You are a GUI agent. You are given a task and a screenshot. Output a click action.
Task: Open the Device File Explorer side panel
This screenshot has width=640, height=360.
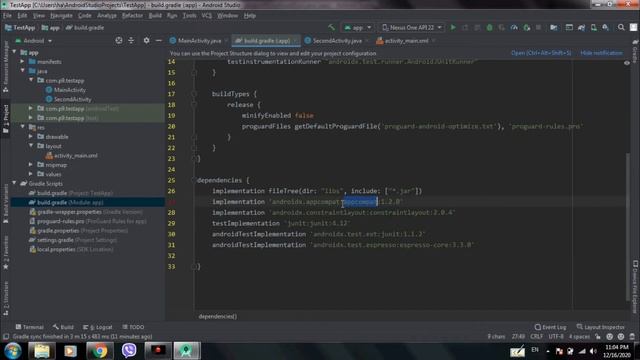(x=635, y=287)
